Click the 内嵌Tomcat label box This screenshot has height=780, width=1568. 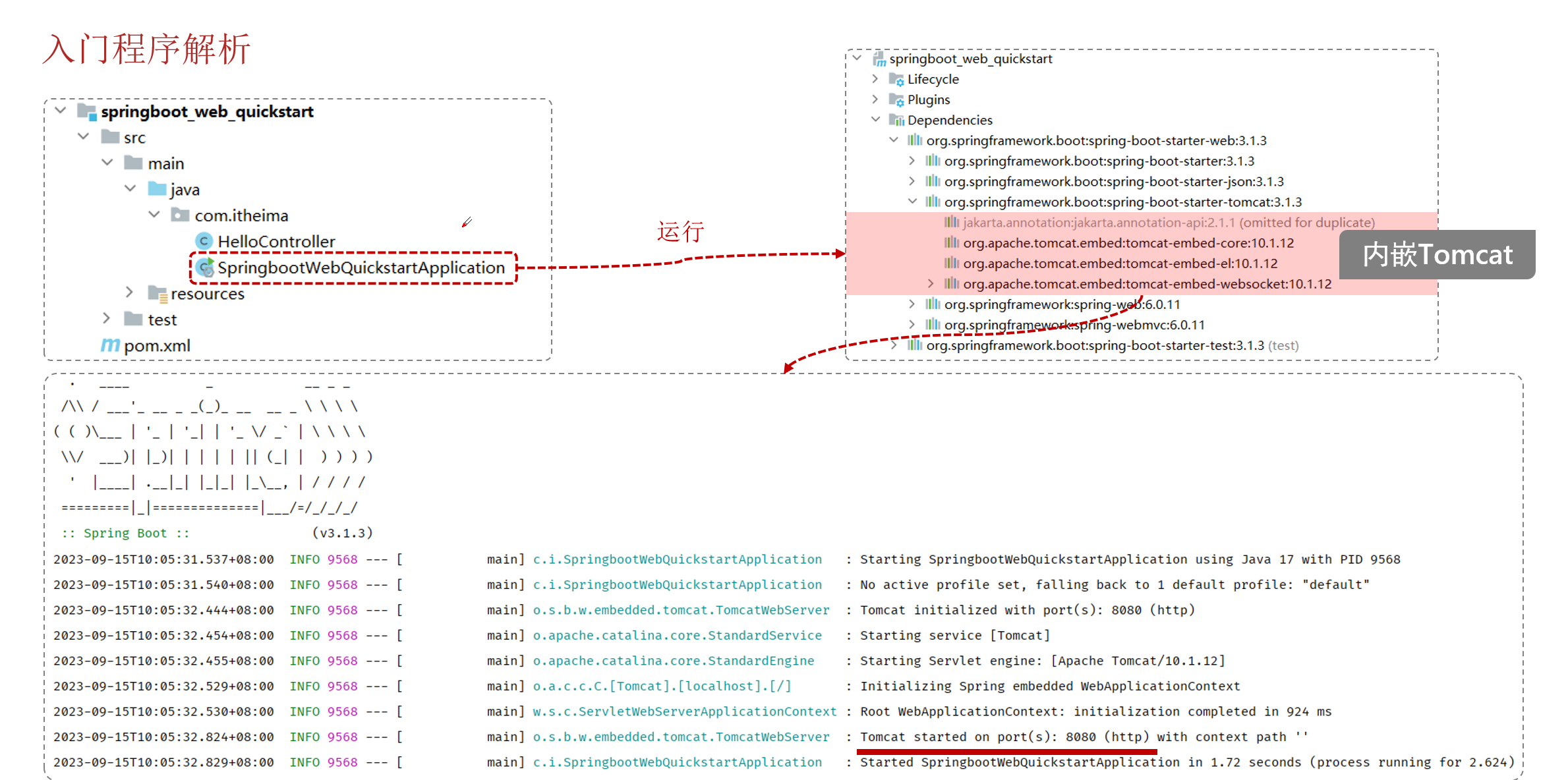click(x=1437, y=254)
